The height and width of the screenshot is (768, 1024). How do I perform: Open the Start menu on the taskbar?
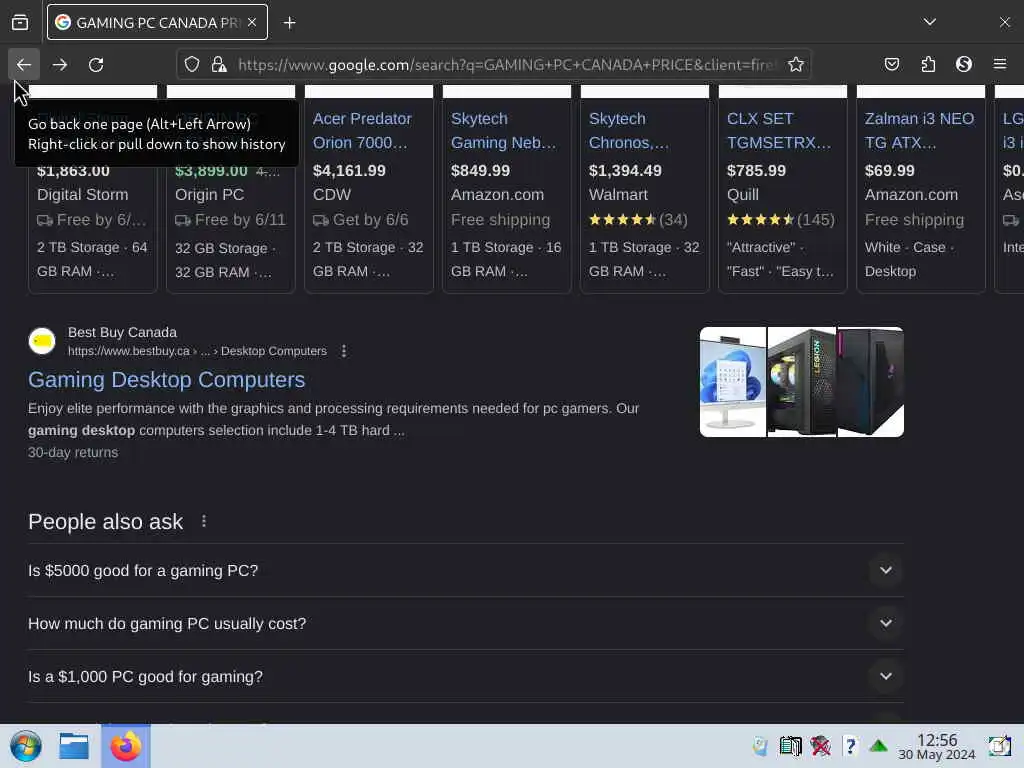pos(25,746)
